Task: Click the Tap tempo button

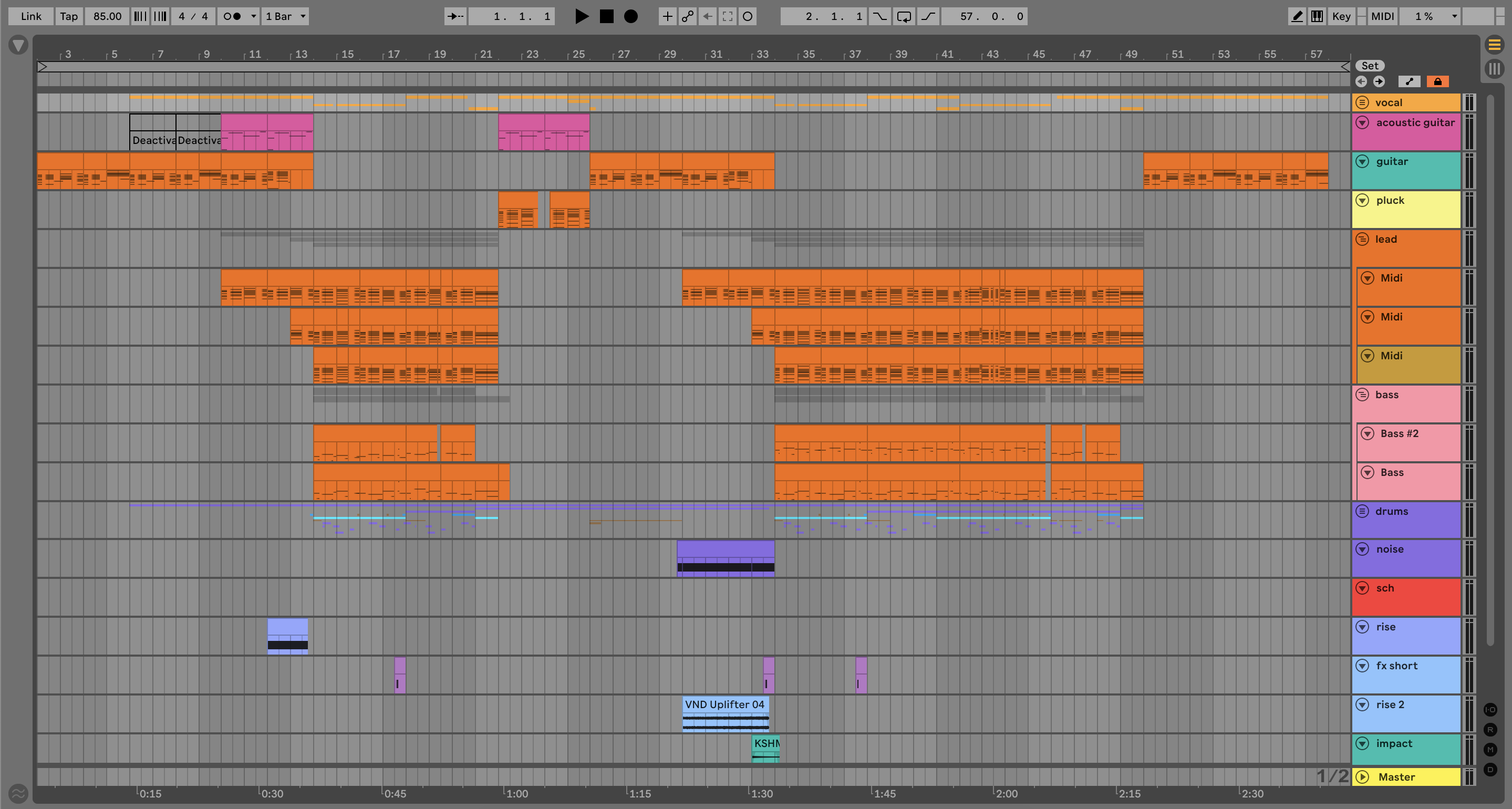Action: [69, 16]
